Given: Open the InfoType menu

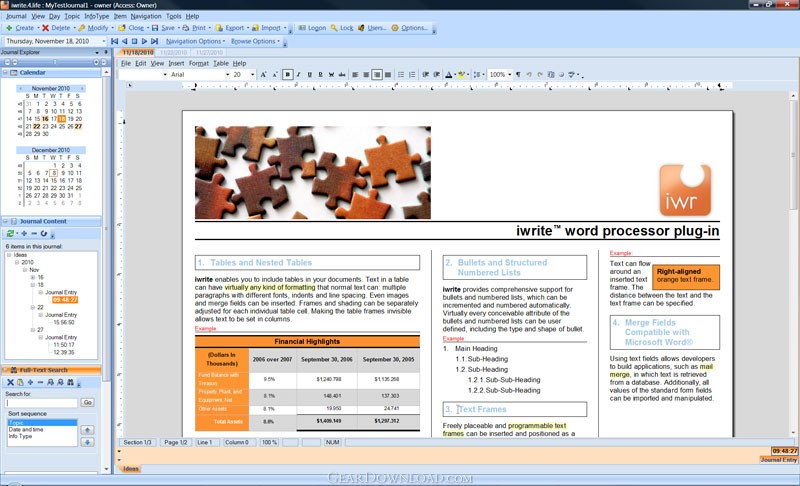Looking at the screenshot, I should click(x=96, y=16).
